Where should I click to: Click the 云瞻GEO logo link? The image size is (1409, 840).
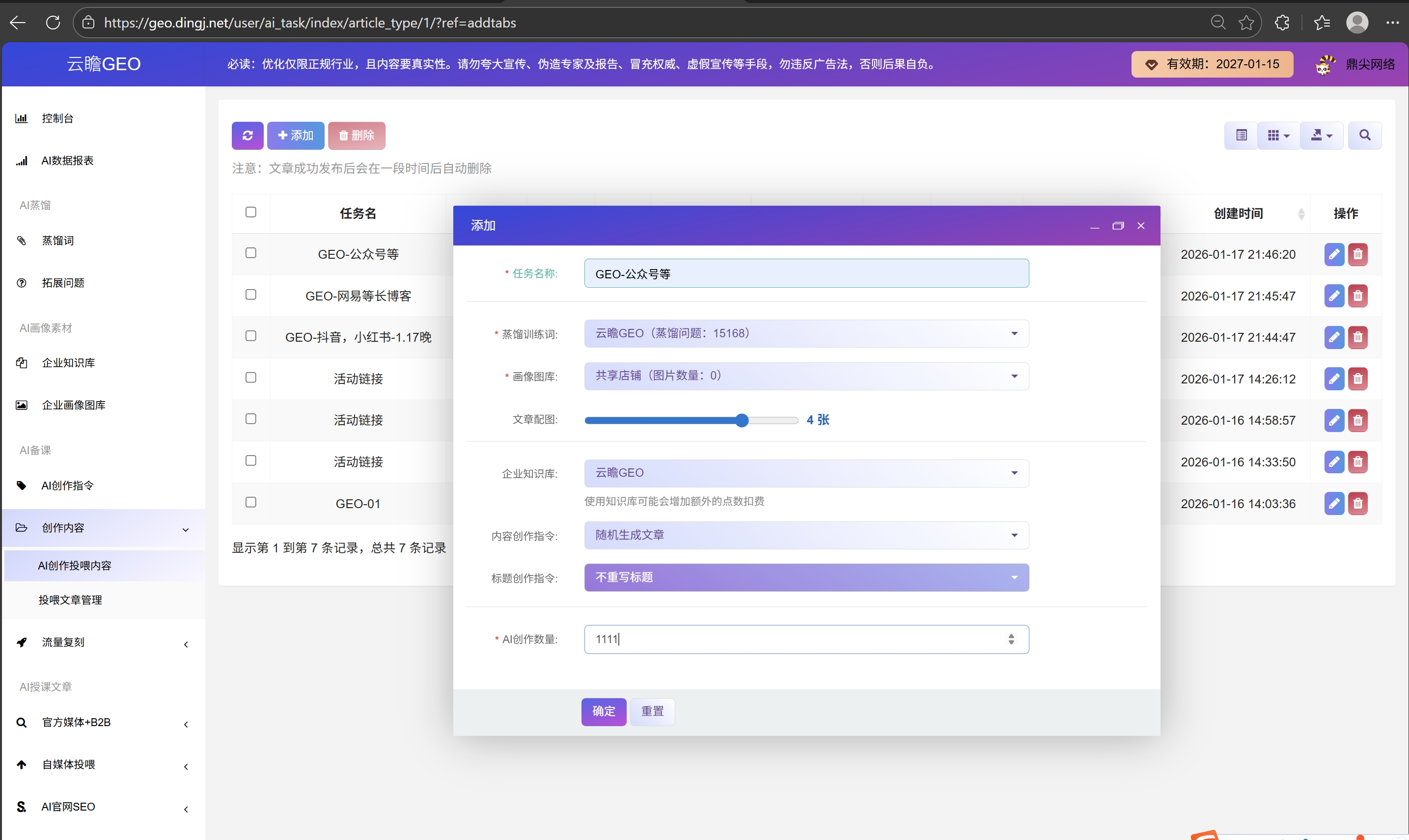pos(104,64)
